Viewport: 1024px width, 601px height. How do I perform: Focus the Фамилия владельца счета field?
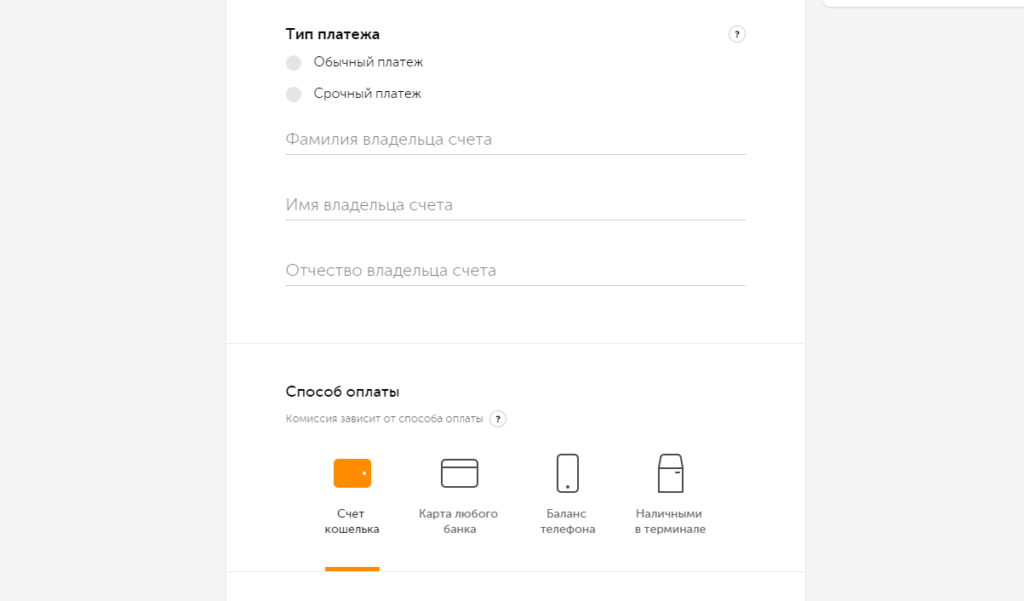point(515,140)
